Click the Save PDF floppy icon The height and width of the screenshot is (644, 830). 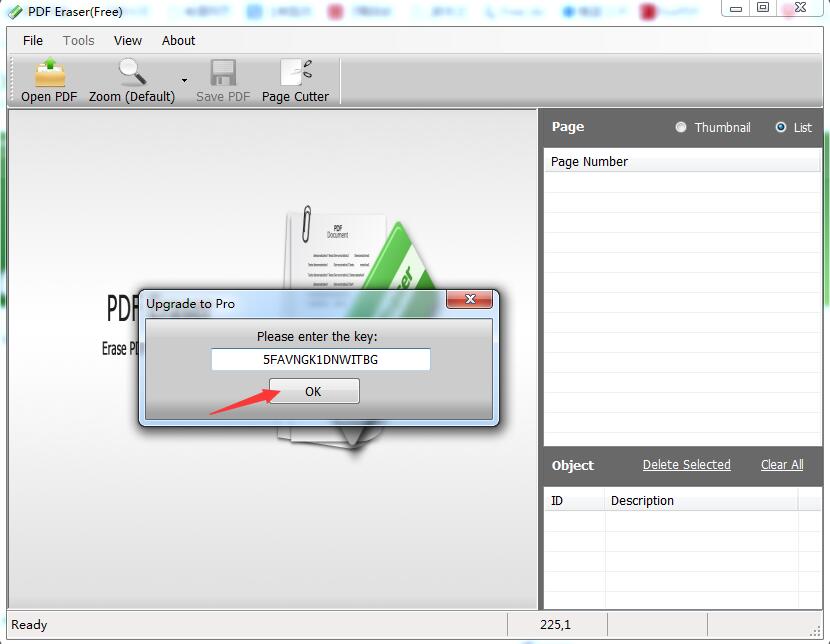coord(223,72)
